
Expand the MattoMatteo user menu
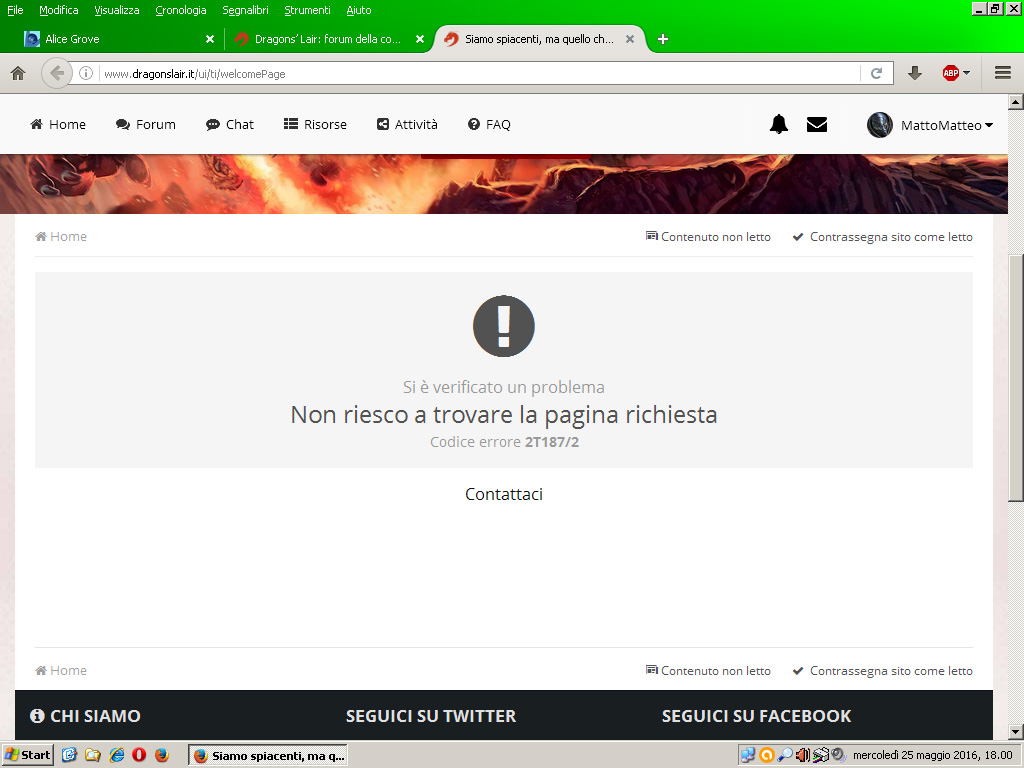(x=988, y=125)
